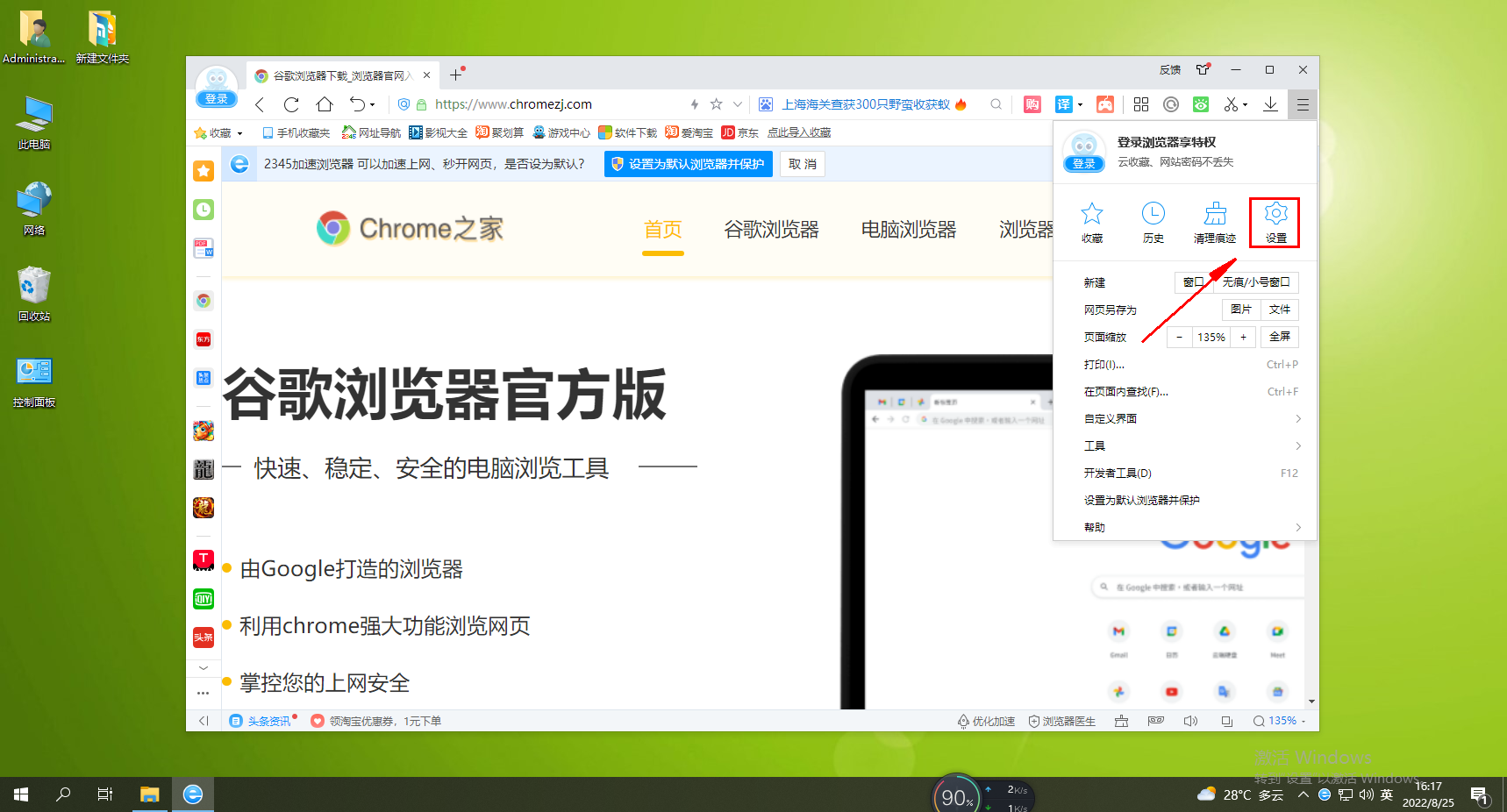Expand translate tool dropdown arrow

tap(1080, 104)
